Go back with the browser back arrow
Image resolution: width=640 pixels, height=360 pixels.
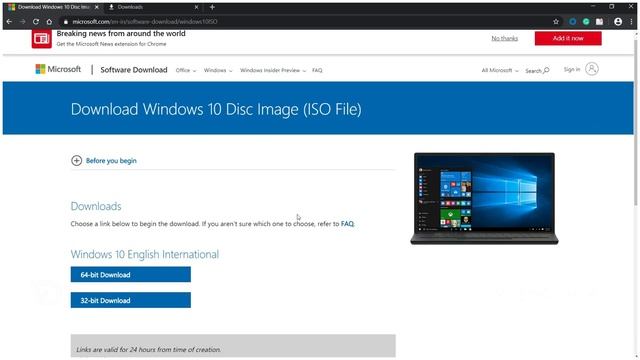pos(9,22)
